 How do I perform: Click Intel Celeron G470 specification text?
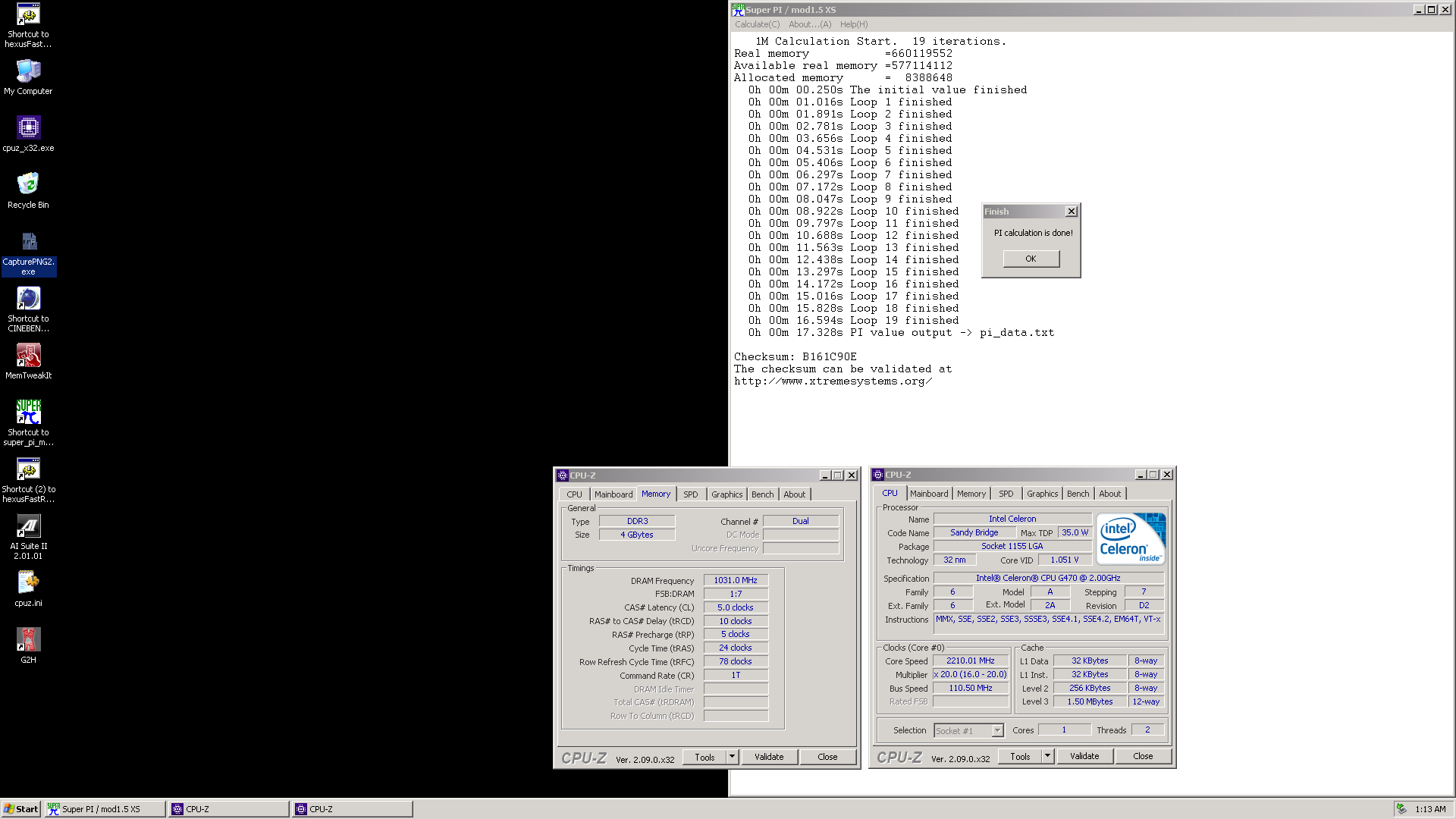tap(1048, 578)
